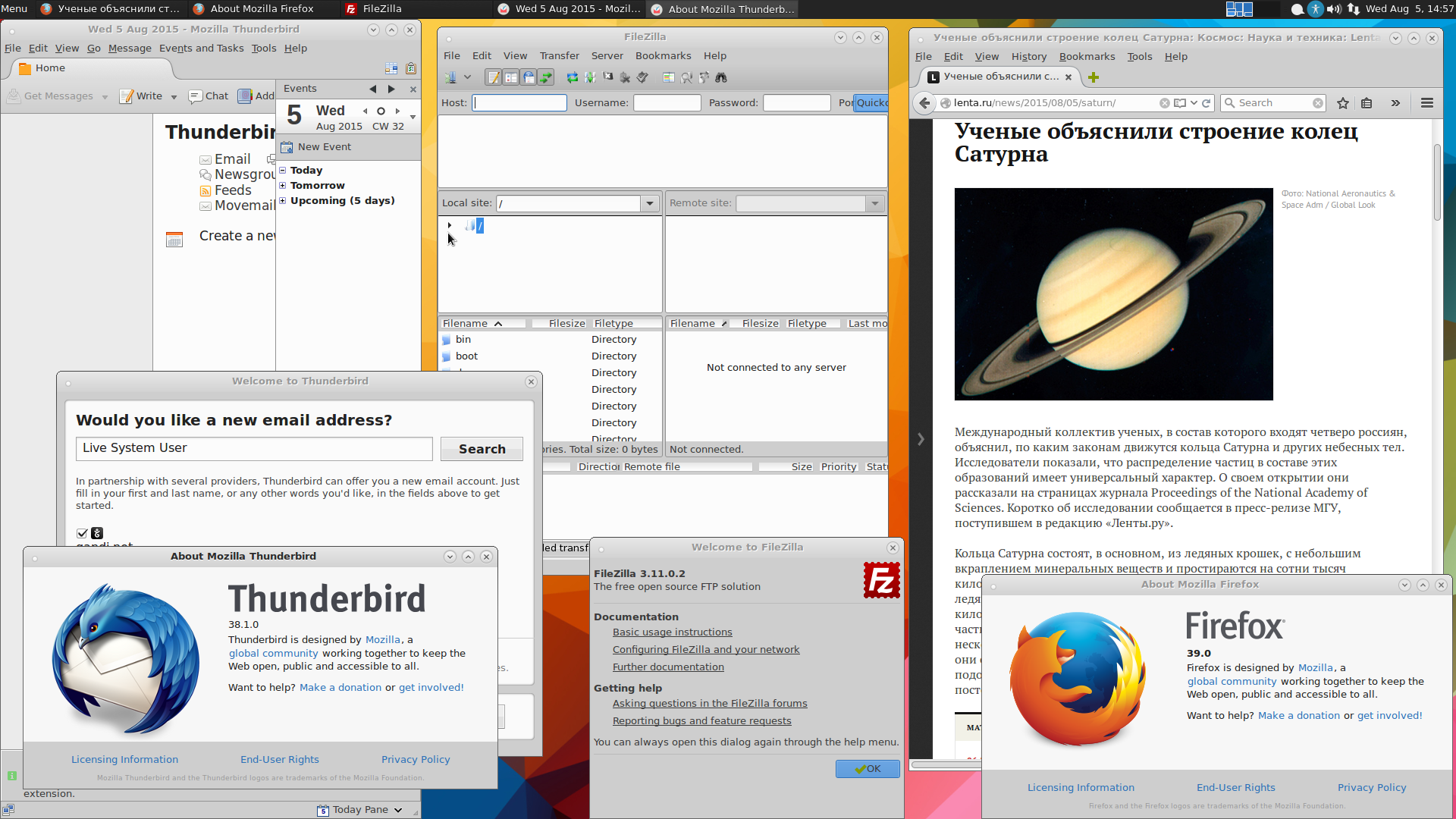The image size is (1456, 819).
Task: Toggle FileZilla message log display
Action: [494, 77]
